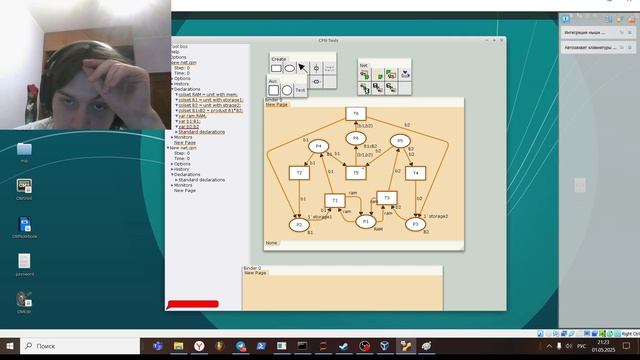
Task: Select declaration colset B2 = unit with storage2
Action: point(210,105)
